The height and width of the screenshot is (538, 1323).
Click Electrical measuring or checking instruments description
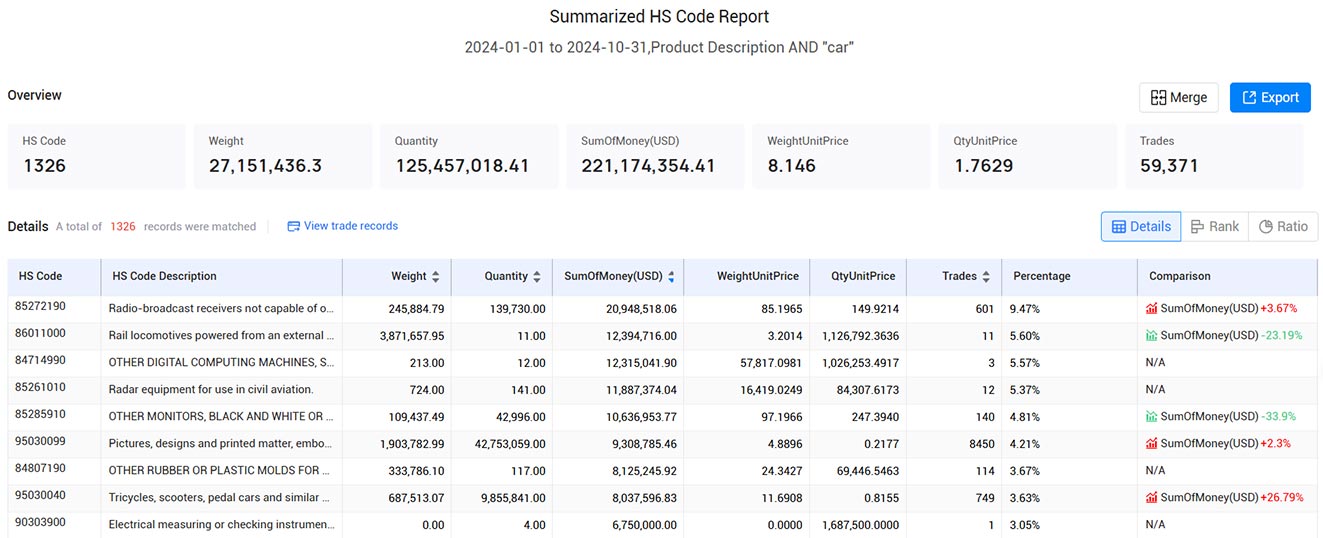[x=222, y=523]
